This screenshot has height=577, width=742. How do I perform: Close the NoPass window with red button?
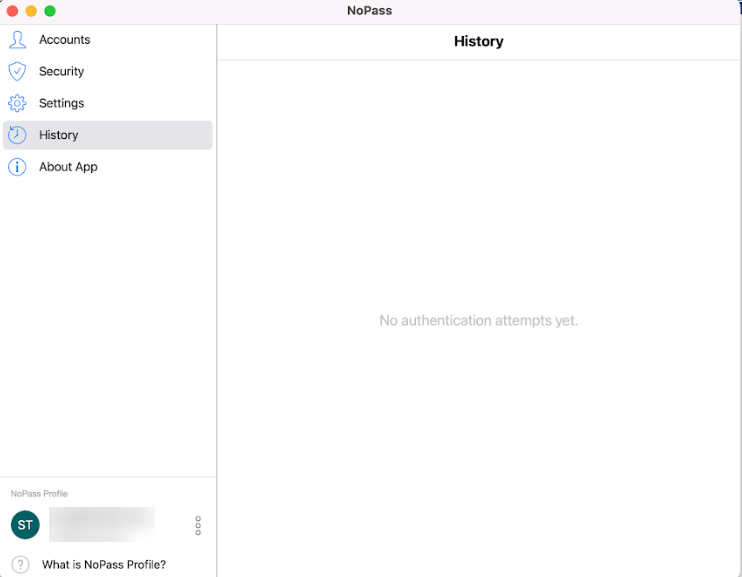[x=13, y=11]
